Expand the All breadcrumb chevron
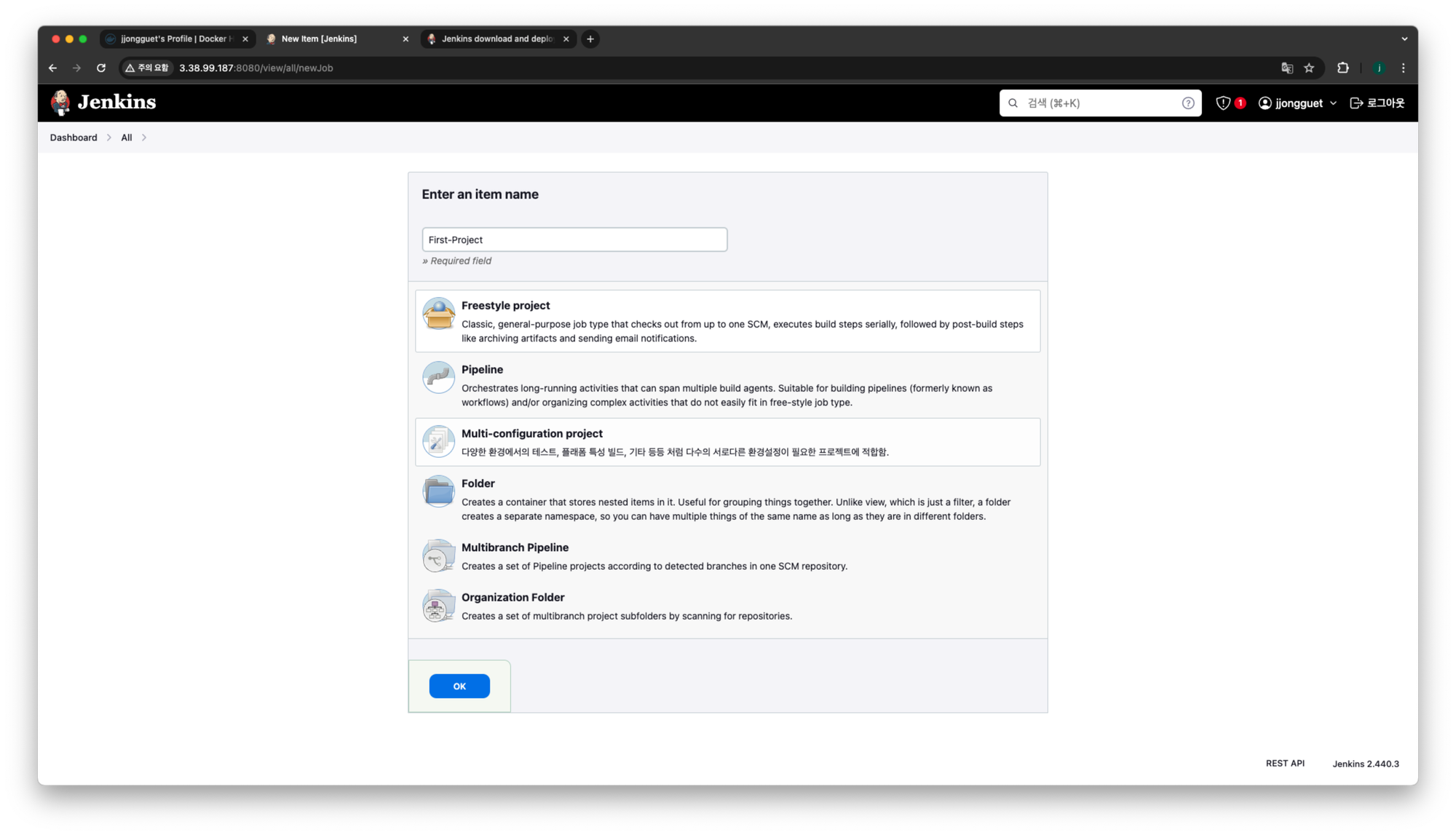The image size is (1456, 835). click(x=144, y=138)
